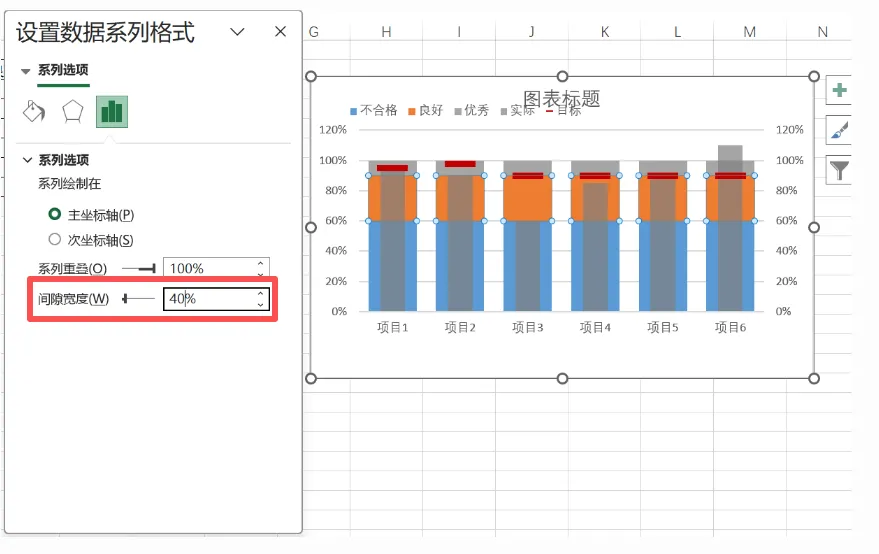Increase 间隙宽度 with the up arrow
Viewport: 879px width, 554px height.
(x=261, y=293)
